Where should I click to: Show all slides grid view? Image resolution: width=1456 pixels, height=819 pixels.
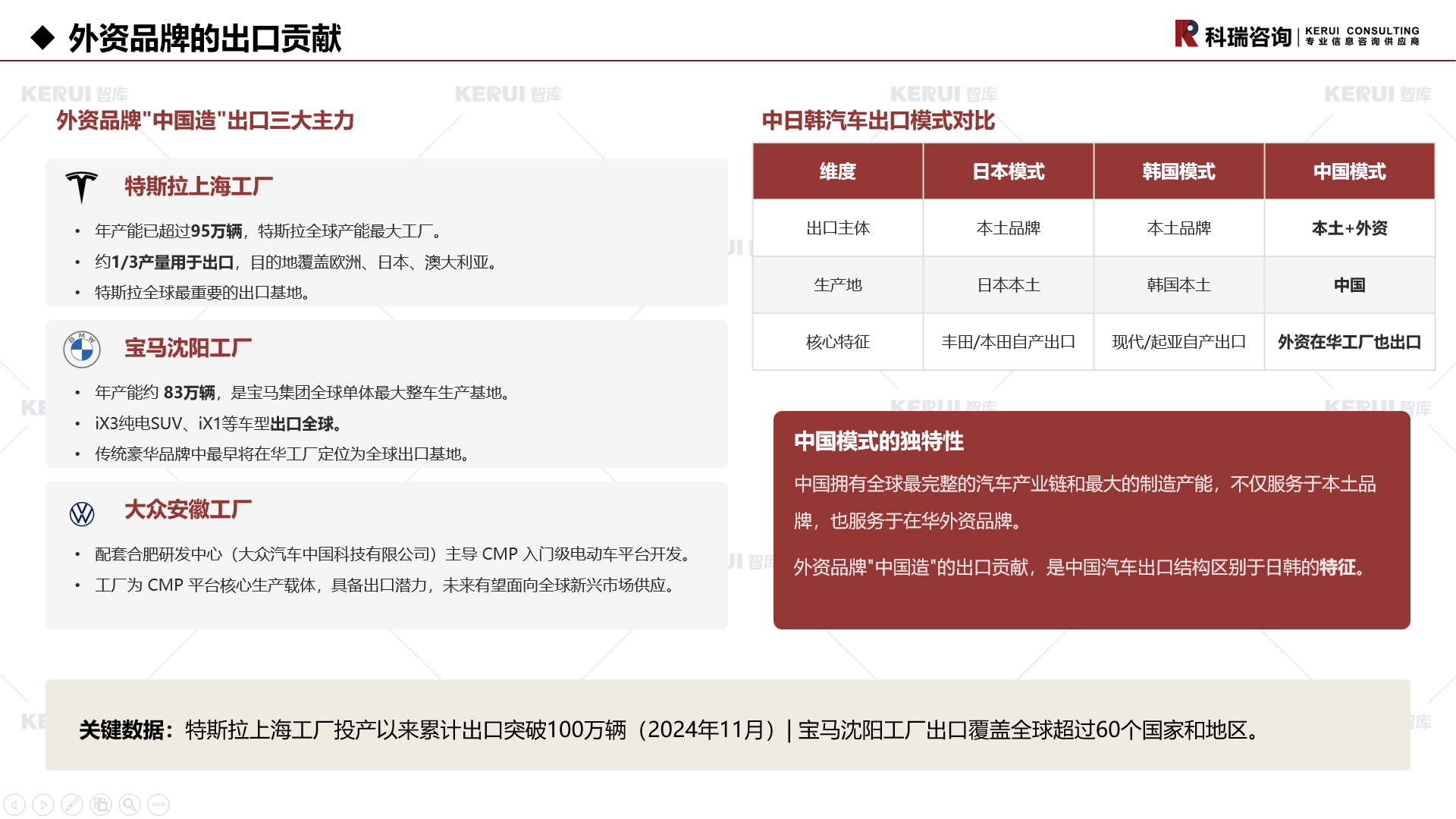101,804
